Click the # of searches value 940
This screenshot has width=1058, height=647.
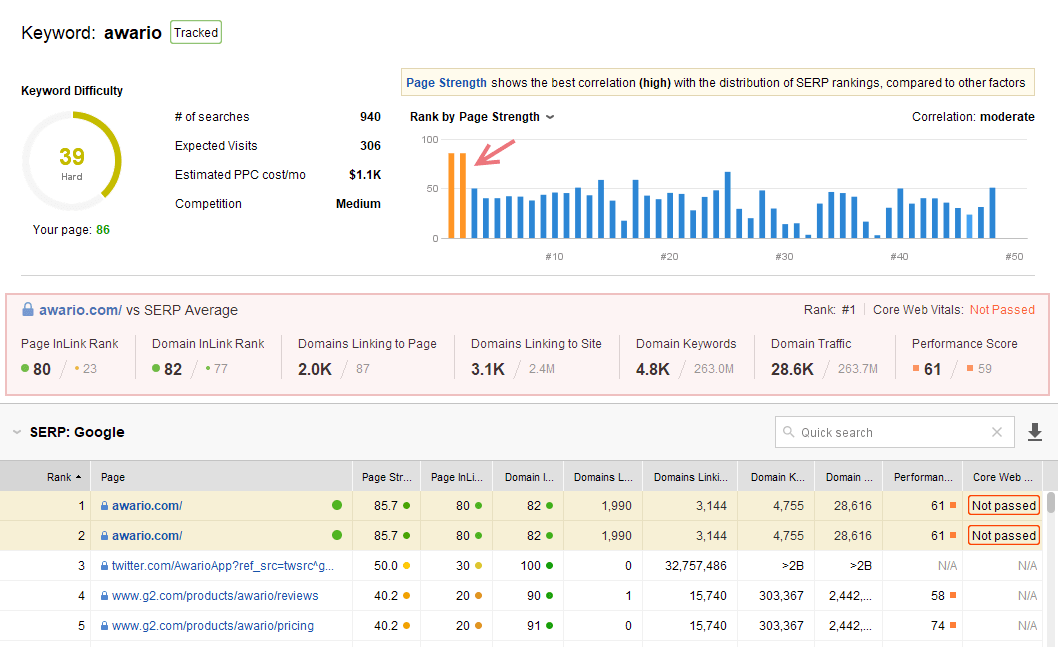[370, 117]
